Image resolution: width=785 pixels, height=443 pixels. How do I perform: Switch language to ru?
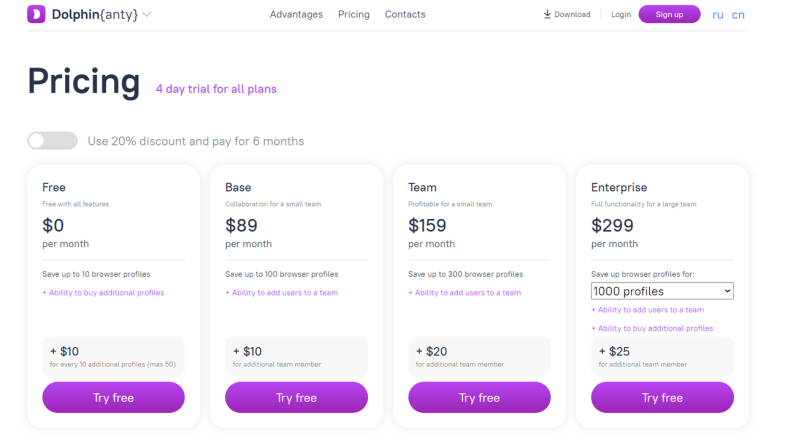point(718,15)
